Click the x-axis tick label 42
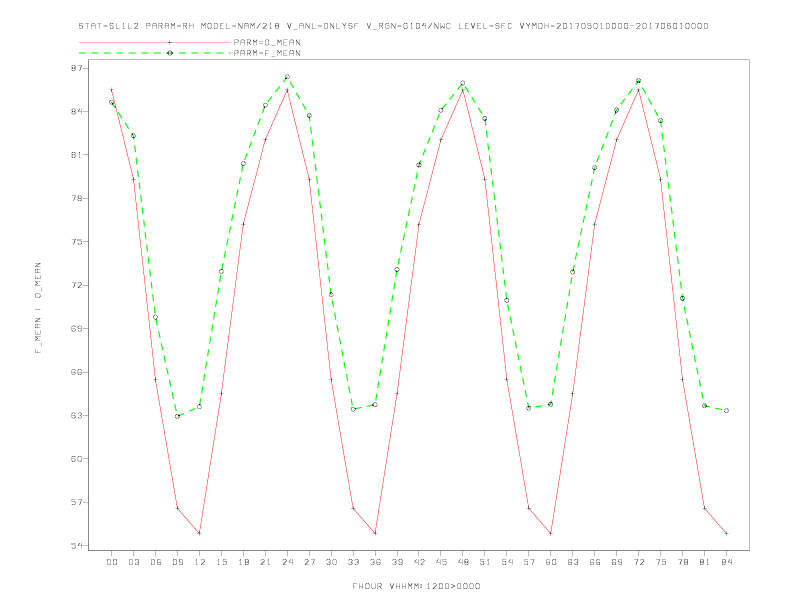 click(x=419, y=562)
